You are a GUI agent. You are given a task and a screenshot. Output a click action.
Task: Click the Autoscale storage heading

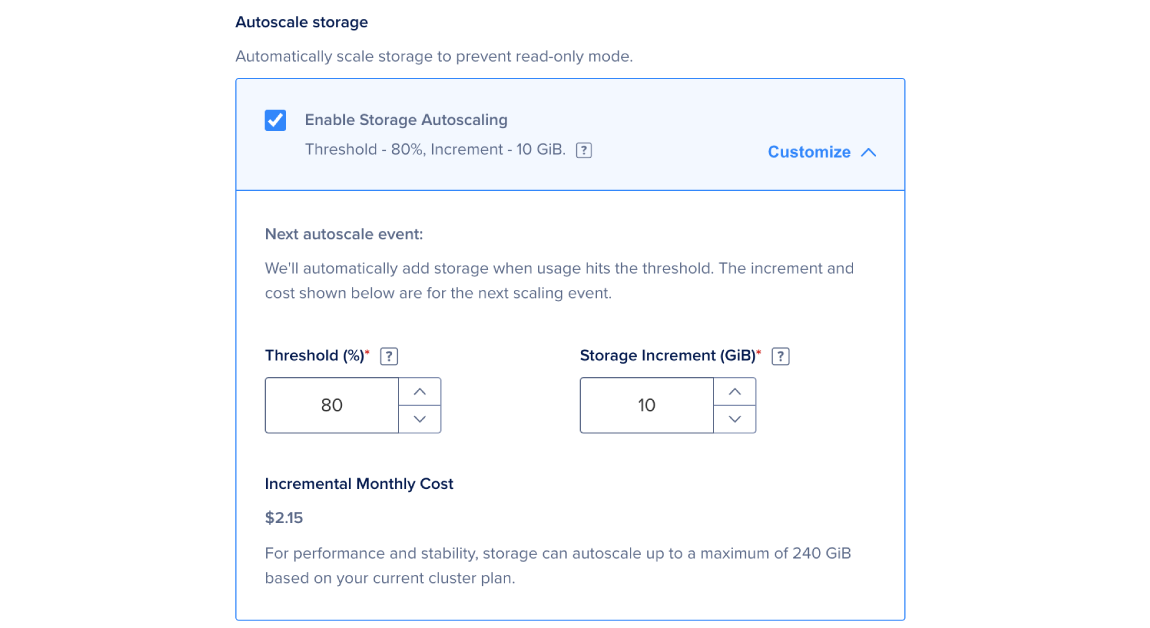point(301,22)
